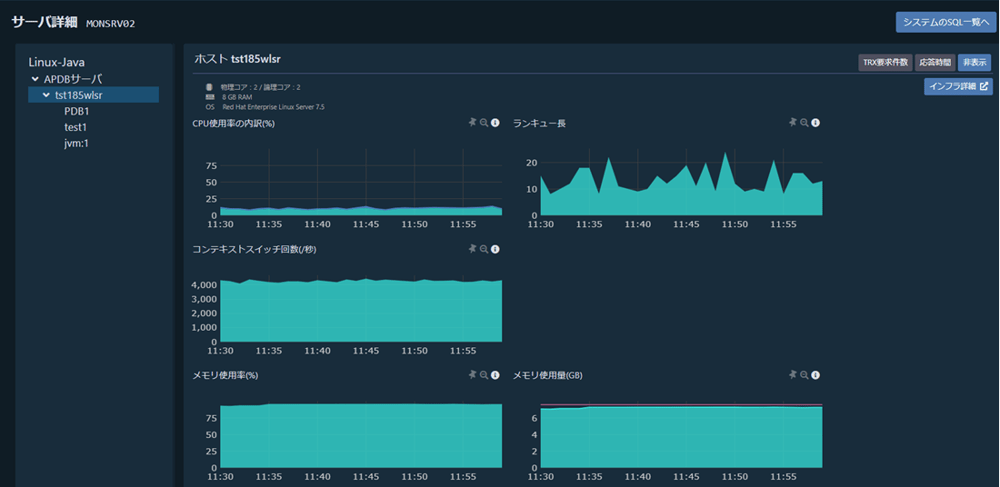Click the 8 GB RAM text

pyautogui.click(x=237, y=97)
